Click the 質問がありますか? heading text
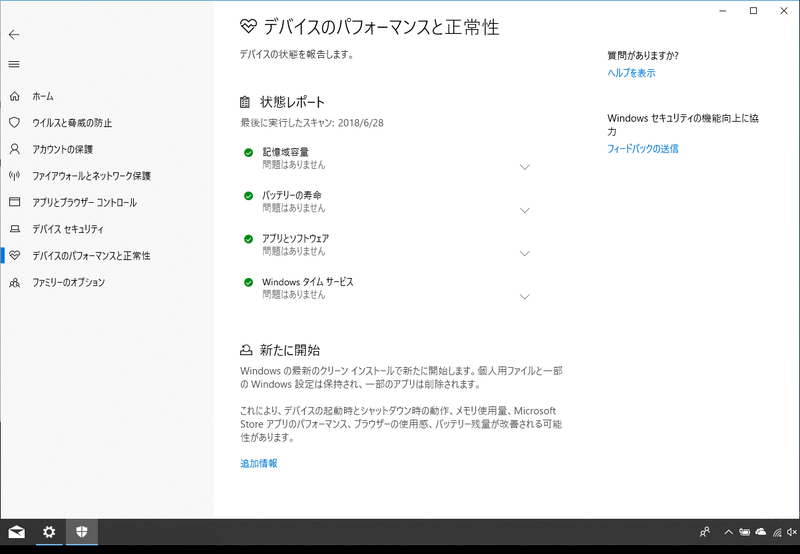The width and height of the screenshot is (800, 554). tap(643, 56)
